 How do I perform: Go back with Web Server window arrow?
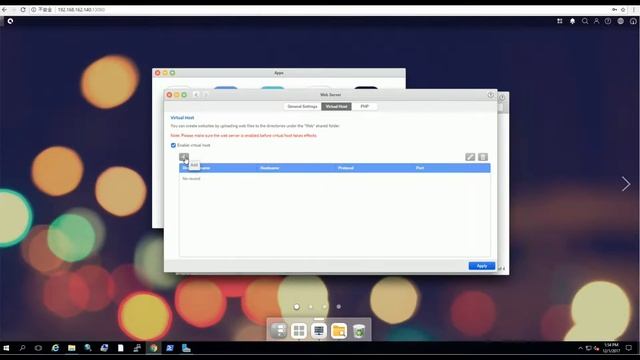pos(196,95)
